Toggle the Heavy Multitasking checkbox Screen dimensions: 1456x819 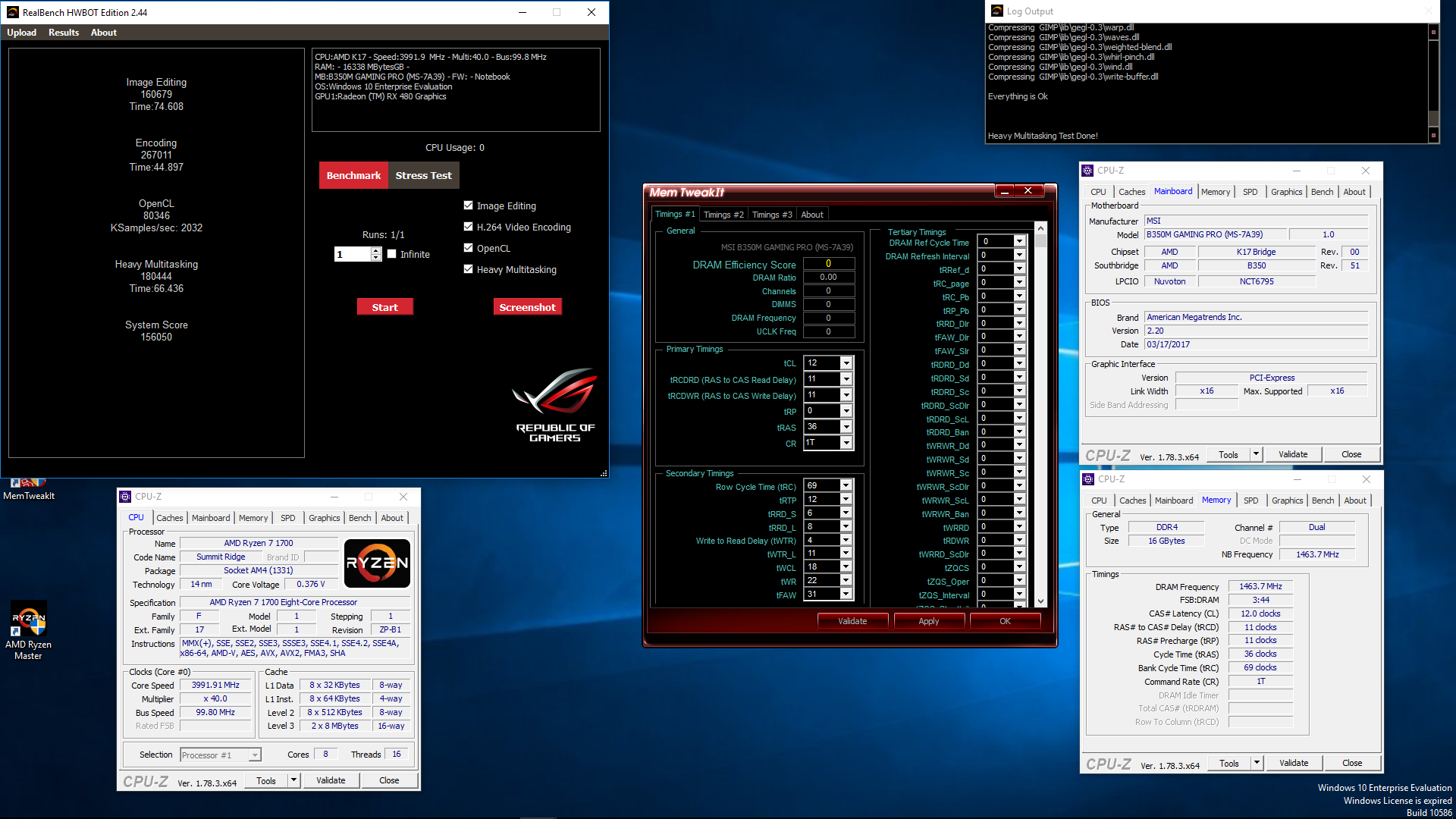469,269
